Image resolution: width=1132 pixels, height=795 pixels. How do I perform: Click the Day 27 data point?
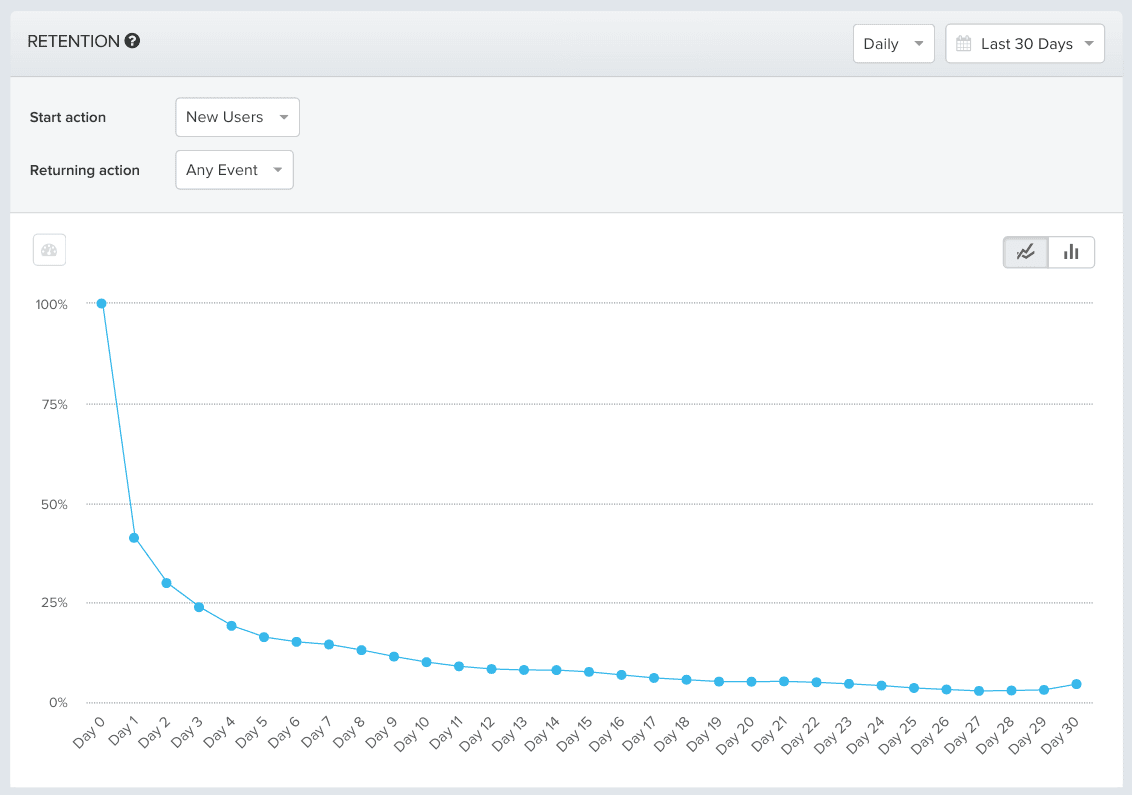(x=979, y=691)
